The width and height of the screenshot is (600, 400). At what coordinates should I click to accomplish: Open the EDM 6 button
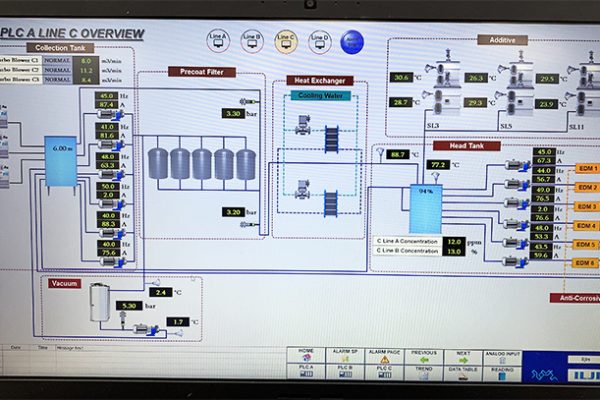tap(587, 263)
